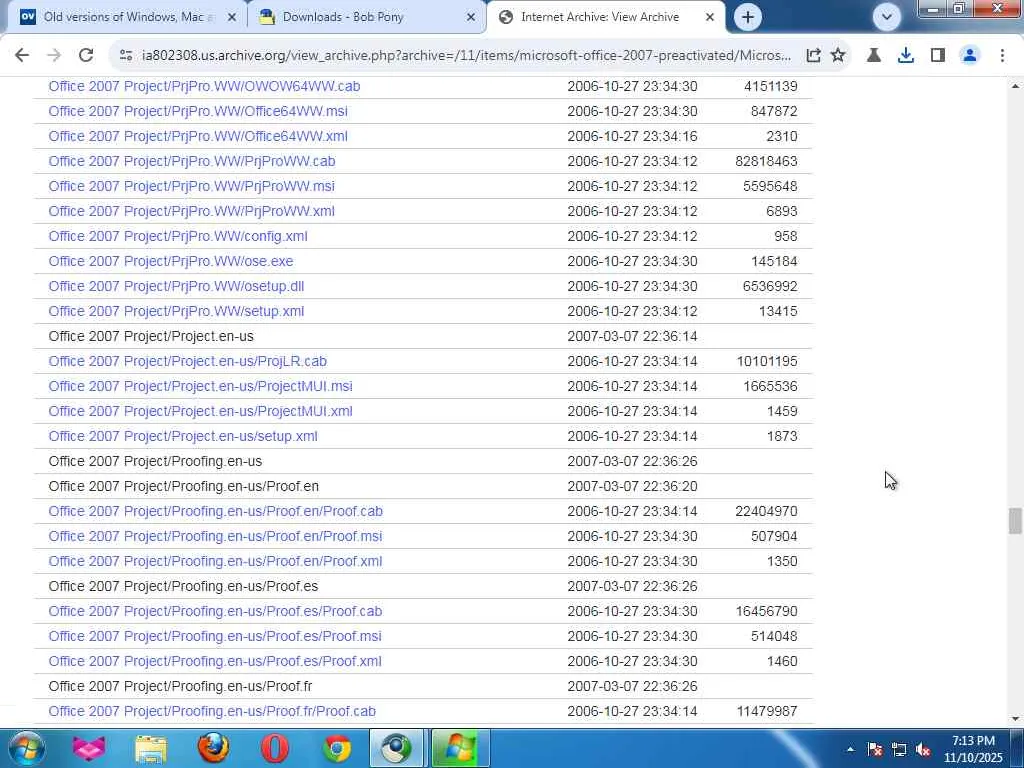Viewport: 1024px width, 768px height.
Task: Open Chrome three-dot menu
Action: pyautogui.click(x=1002, y=56)
